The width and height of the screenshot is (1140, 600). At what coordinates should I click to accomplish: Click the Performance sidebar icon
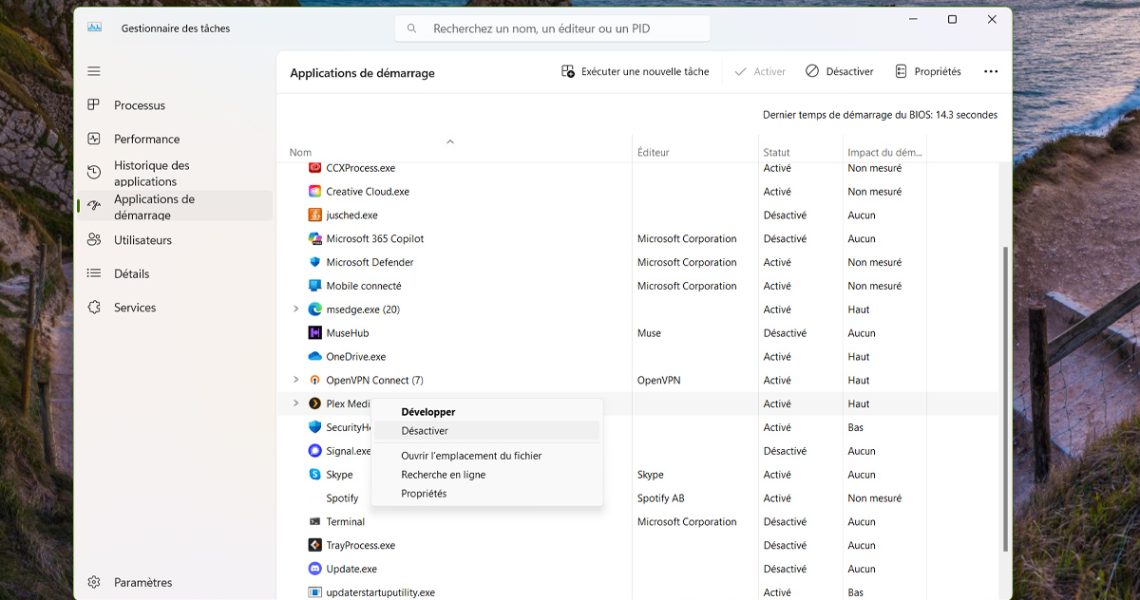94,139
